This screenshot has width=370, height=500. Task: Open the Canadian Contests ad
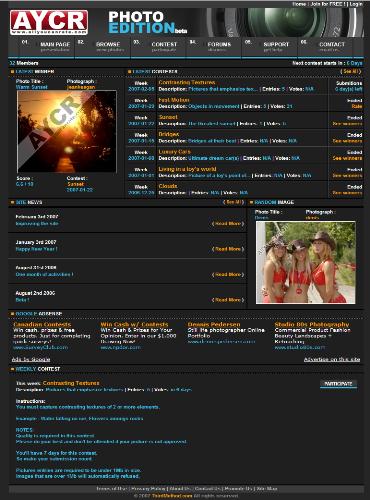coord(42,324)
